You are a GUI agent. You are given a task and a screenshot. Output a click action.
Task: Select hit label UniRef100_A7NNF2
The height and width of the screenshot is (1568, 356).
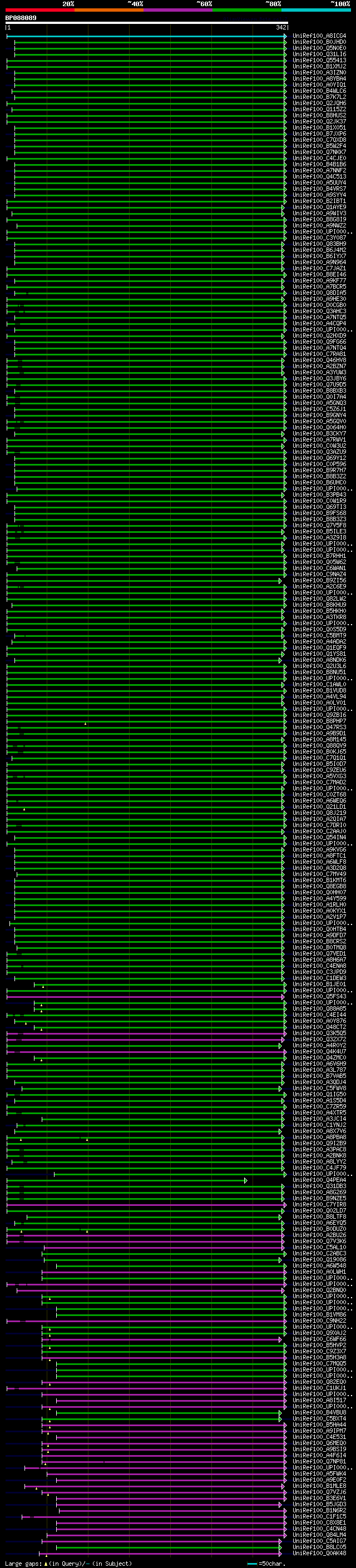coord(319,170)
